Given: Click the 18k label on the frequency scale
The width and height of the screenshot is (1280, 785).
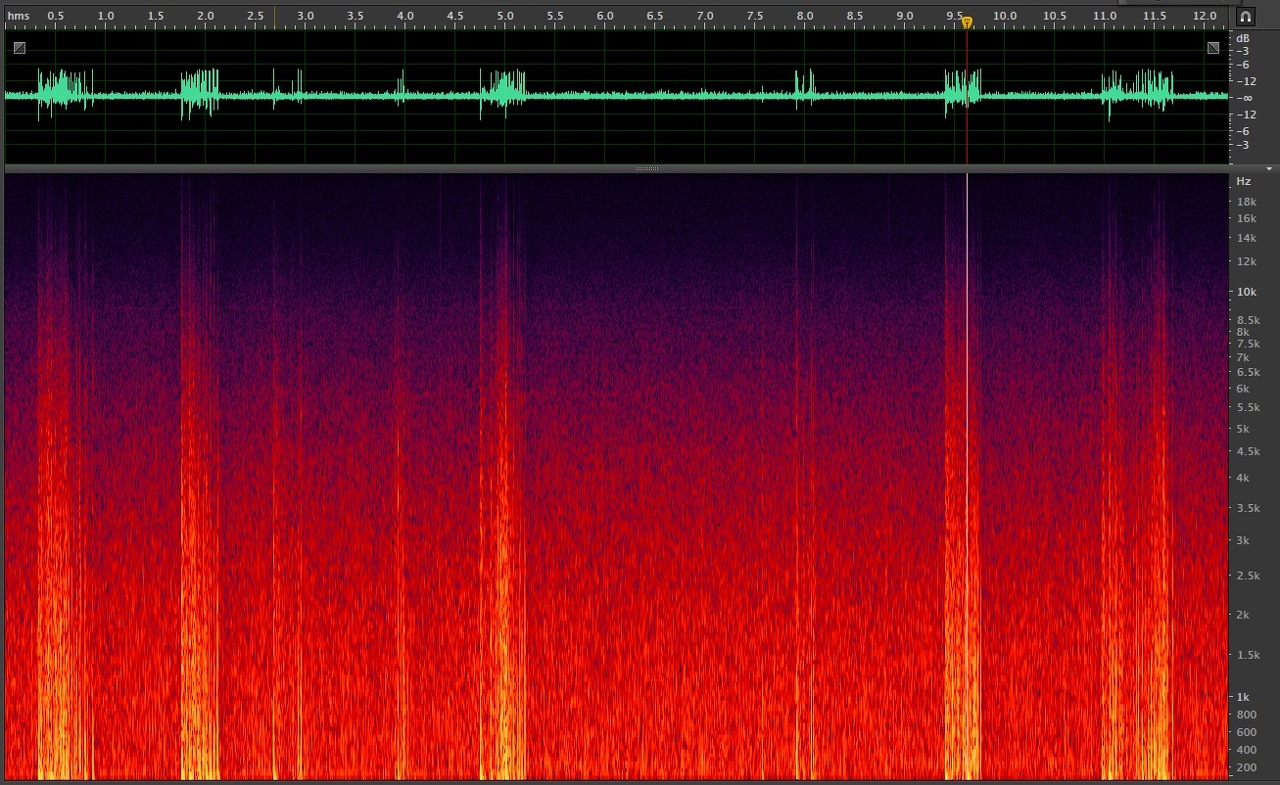Looking at the screenshot, I should [x=1247, y=201].
